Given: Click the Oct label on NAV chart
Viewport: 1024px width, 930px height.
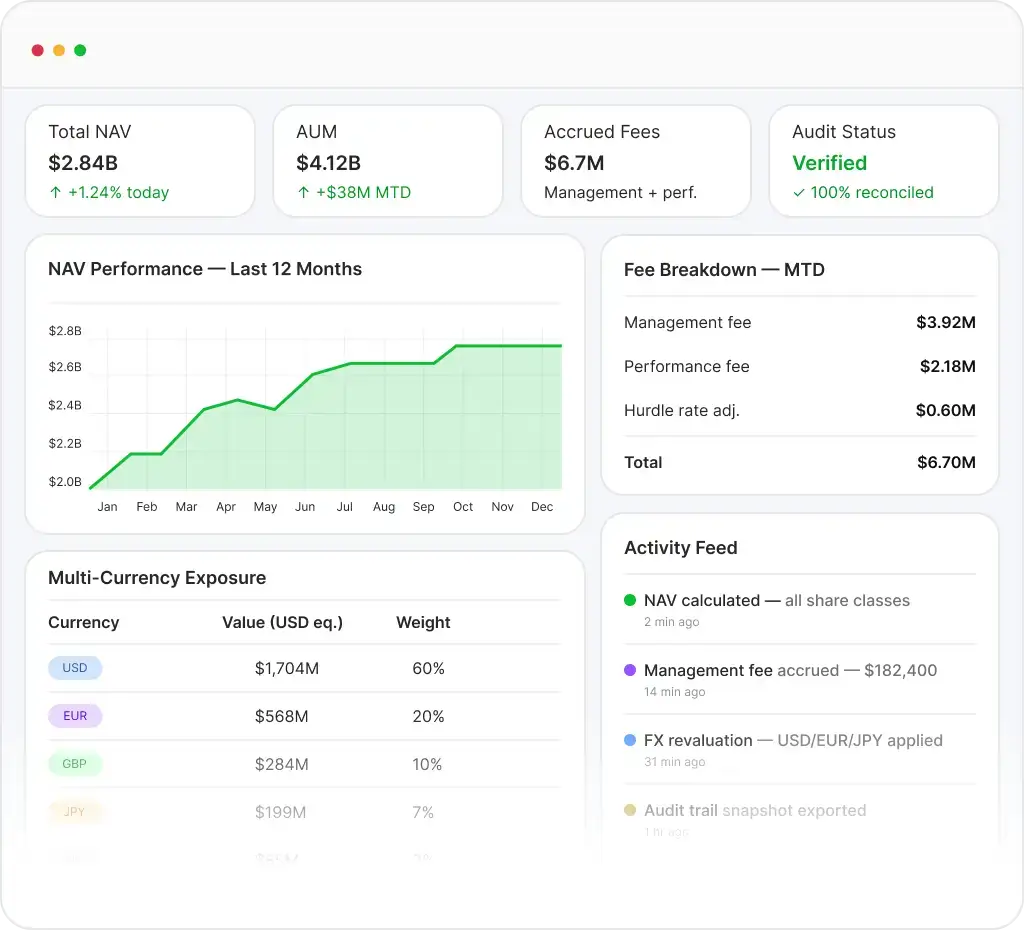Looking at the screenshot, I should pyautogui.click(x=463, y=507).
